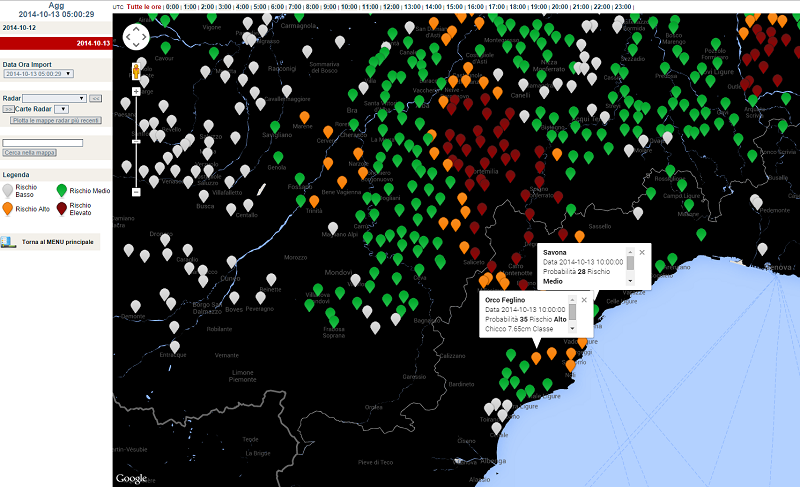Click the Orco Feglino popup scroll-down arrow
The width and height of the screenshot is (800, 487).
tap(572, 328)
